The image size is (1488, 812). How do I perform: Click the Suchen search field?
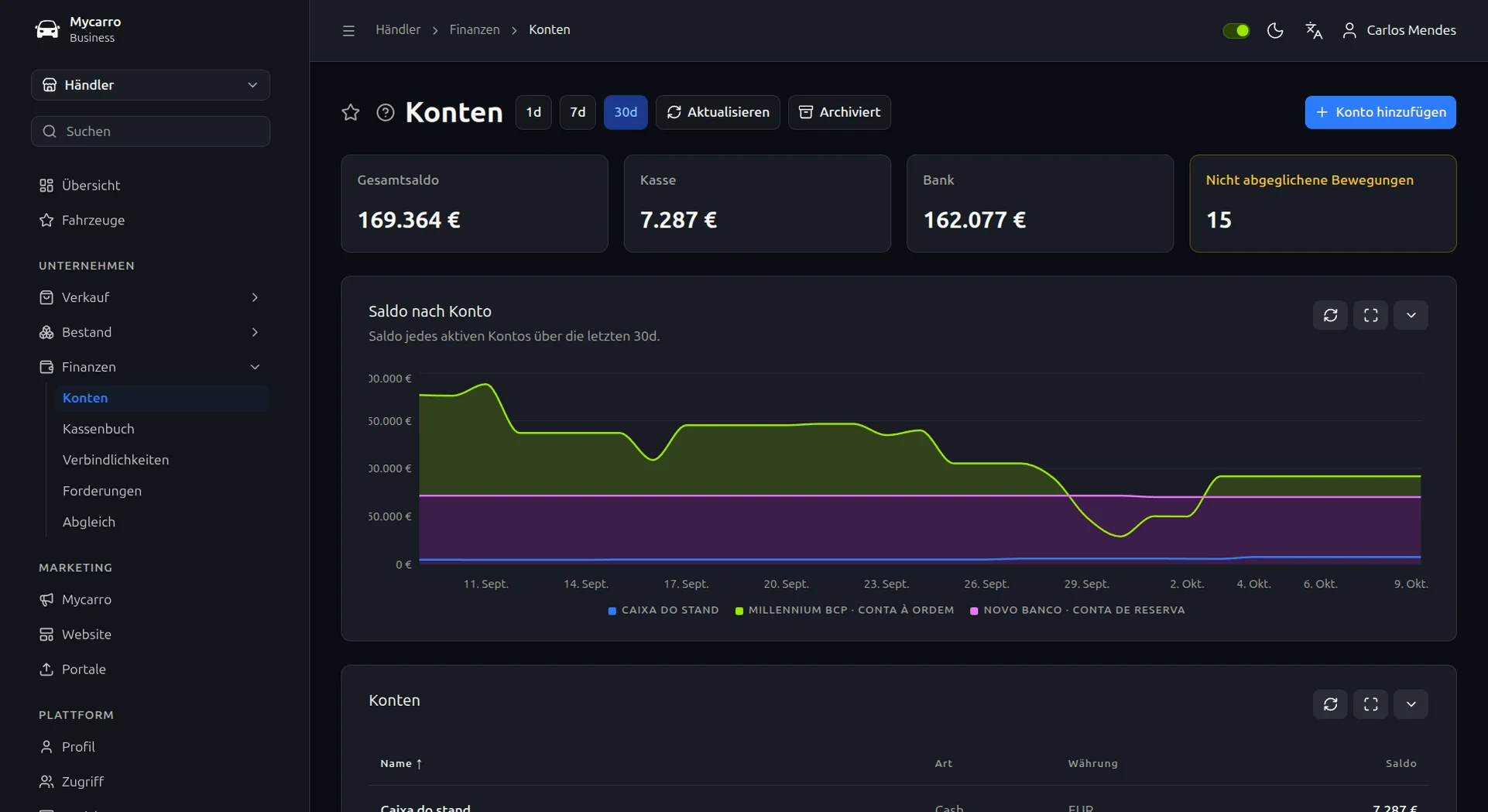[150, 132]
